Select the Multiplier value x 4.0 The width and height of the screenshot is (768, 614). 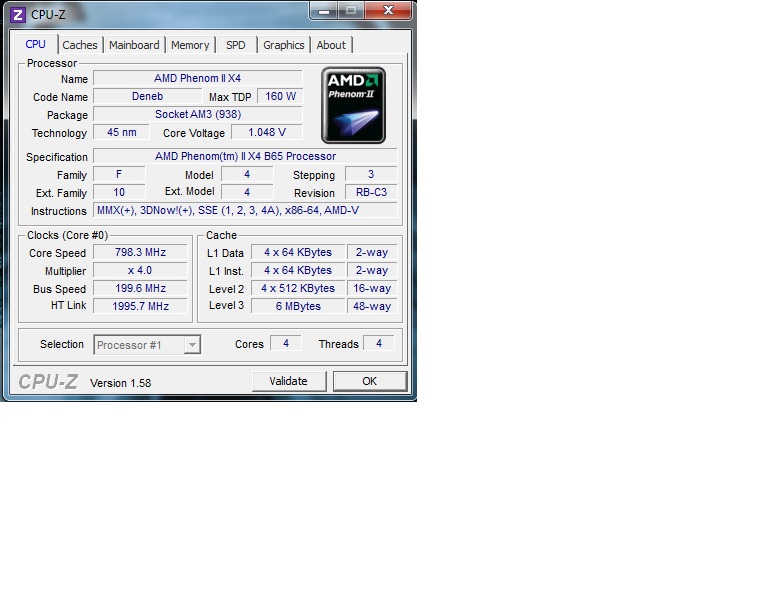140,270
